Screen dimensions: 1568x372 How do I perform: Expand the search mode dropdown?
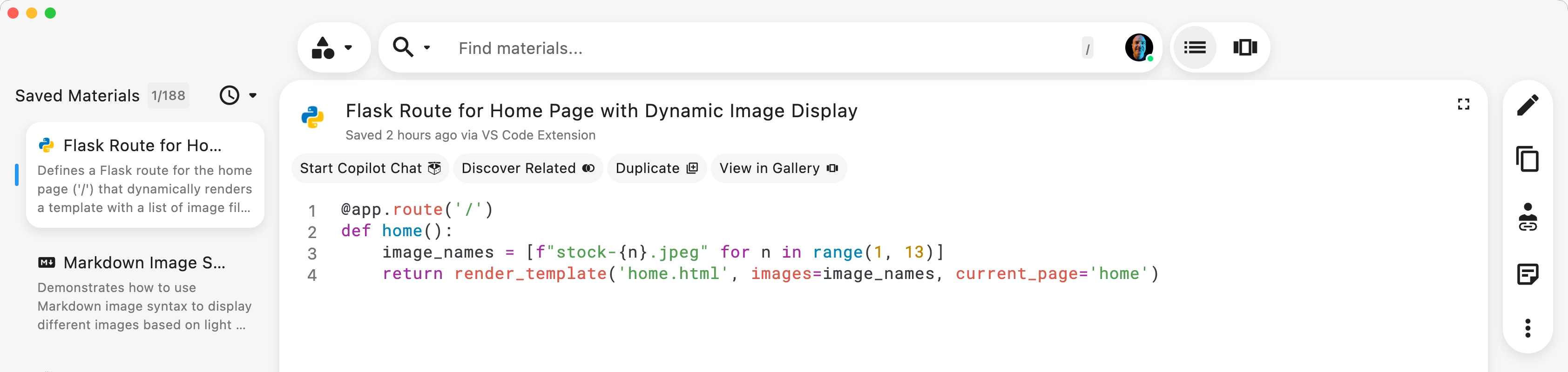[412, 47]
